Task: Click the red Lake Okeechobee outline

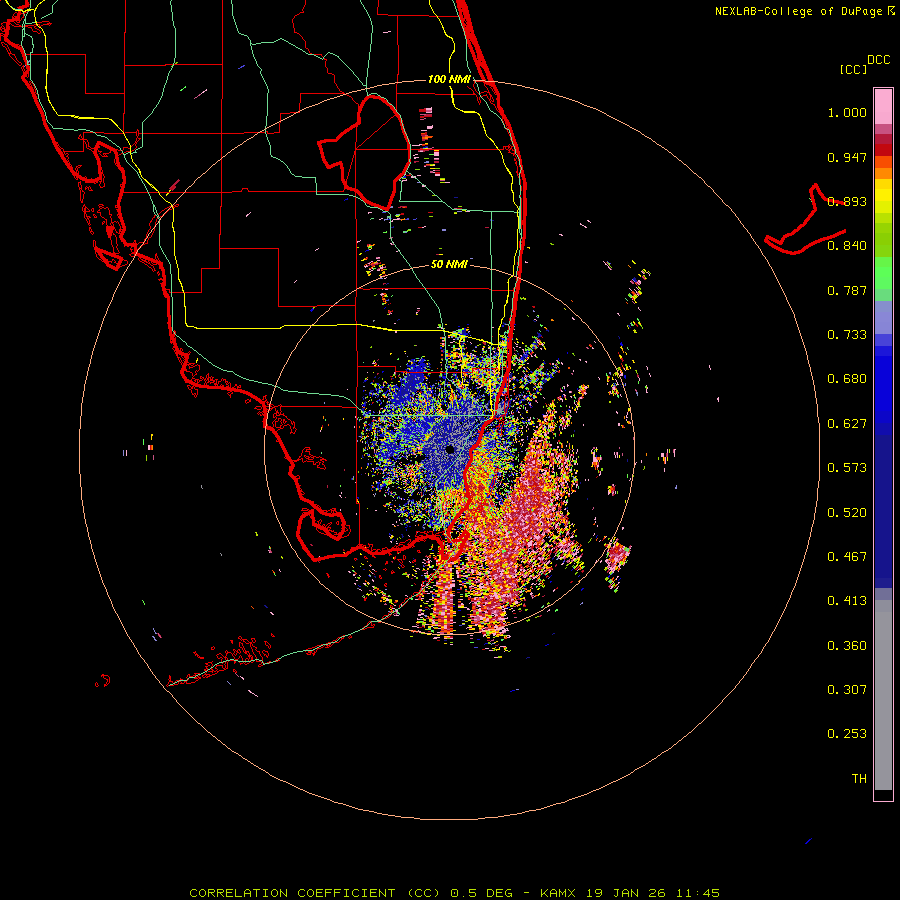Action: tap(364, 153)
